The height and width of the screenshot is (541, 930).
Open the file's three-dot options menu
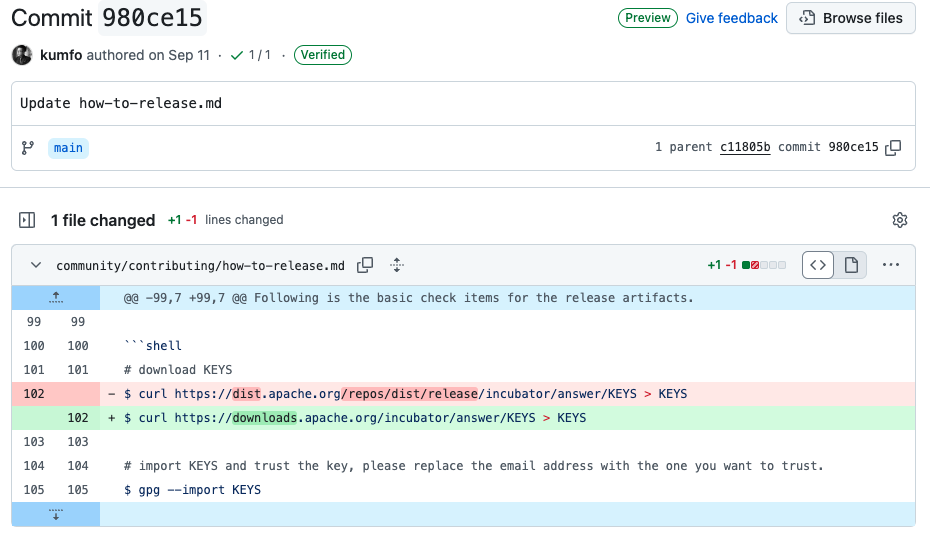point(891,265)
